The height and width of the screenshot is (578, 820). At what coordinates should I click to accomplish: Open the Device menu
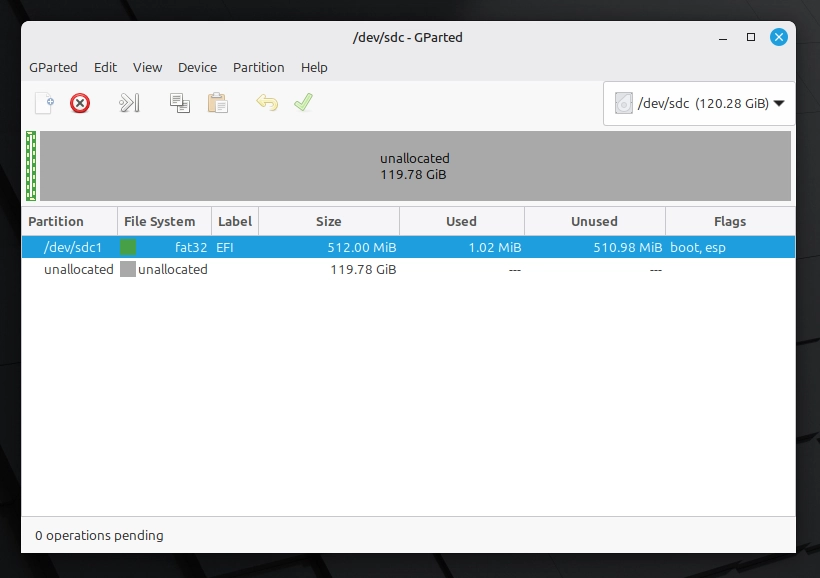tap(197, 67)
